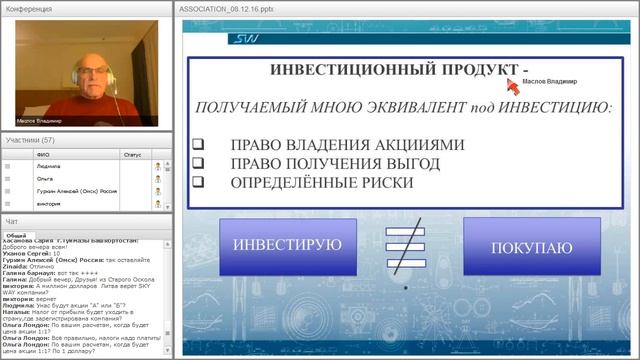Screen dimensions: 640x360
Task: Select participant Гуркин Алексей (Омск) Россия
Action: point(76,191)
